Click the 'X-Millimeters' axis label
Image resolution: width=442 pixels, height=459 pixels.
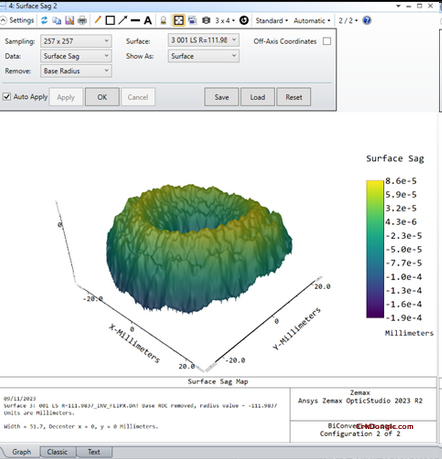(x=134, y=343)
